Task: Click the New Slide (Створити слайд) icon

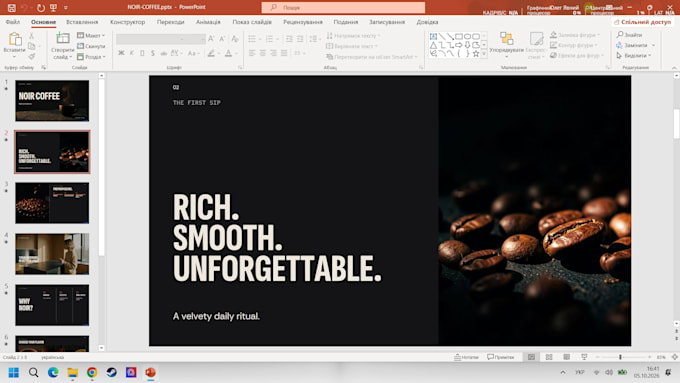Action: [62, 39]
